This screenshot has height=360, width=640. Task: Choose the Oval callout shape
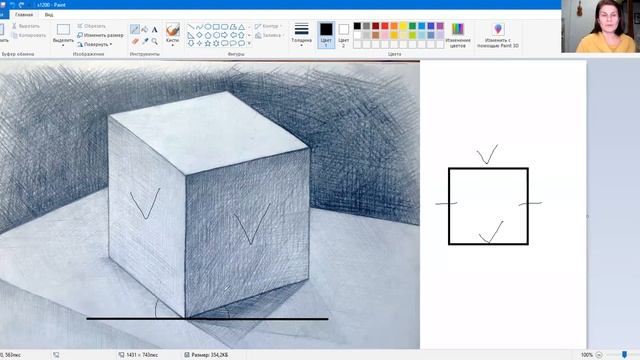point(233,43)
